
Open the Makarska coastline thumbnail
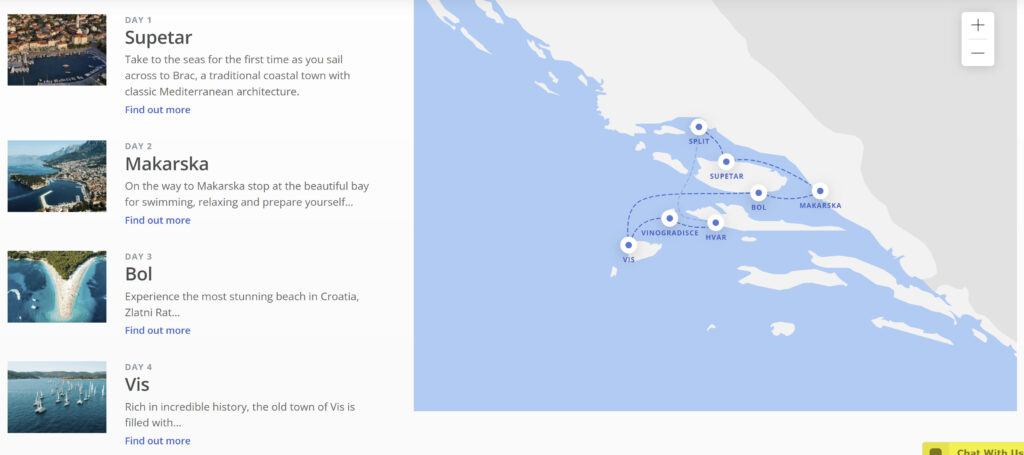tap(57, 176)
